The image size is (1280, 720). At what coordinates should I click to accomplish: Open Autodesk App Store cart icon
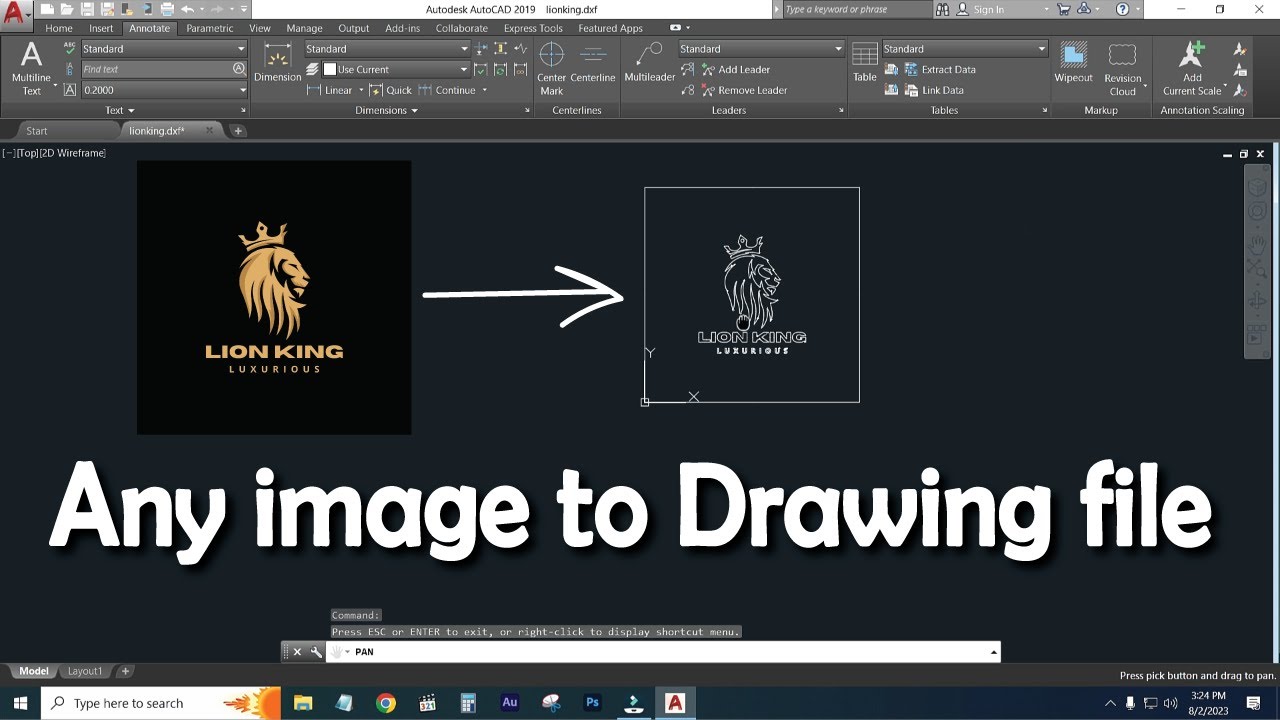pyautogui.click(x=1063, y=9)
